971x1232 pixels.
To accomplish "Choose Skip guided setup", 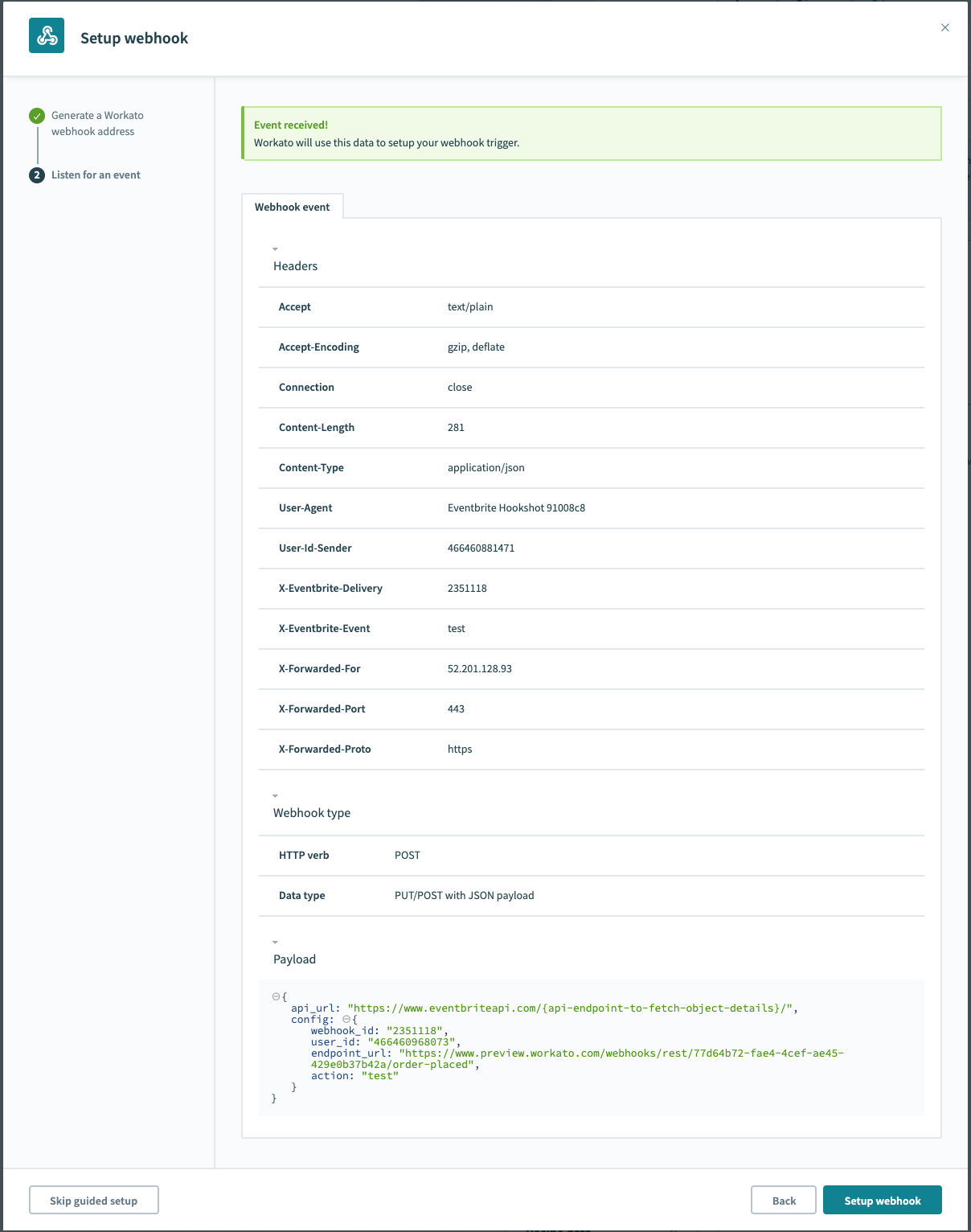I will point(93,1199).
